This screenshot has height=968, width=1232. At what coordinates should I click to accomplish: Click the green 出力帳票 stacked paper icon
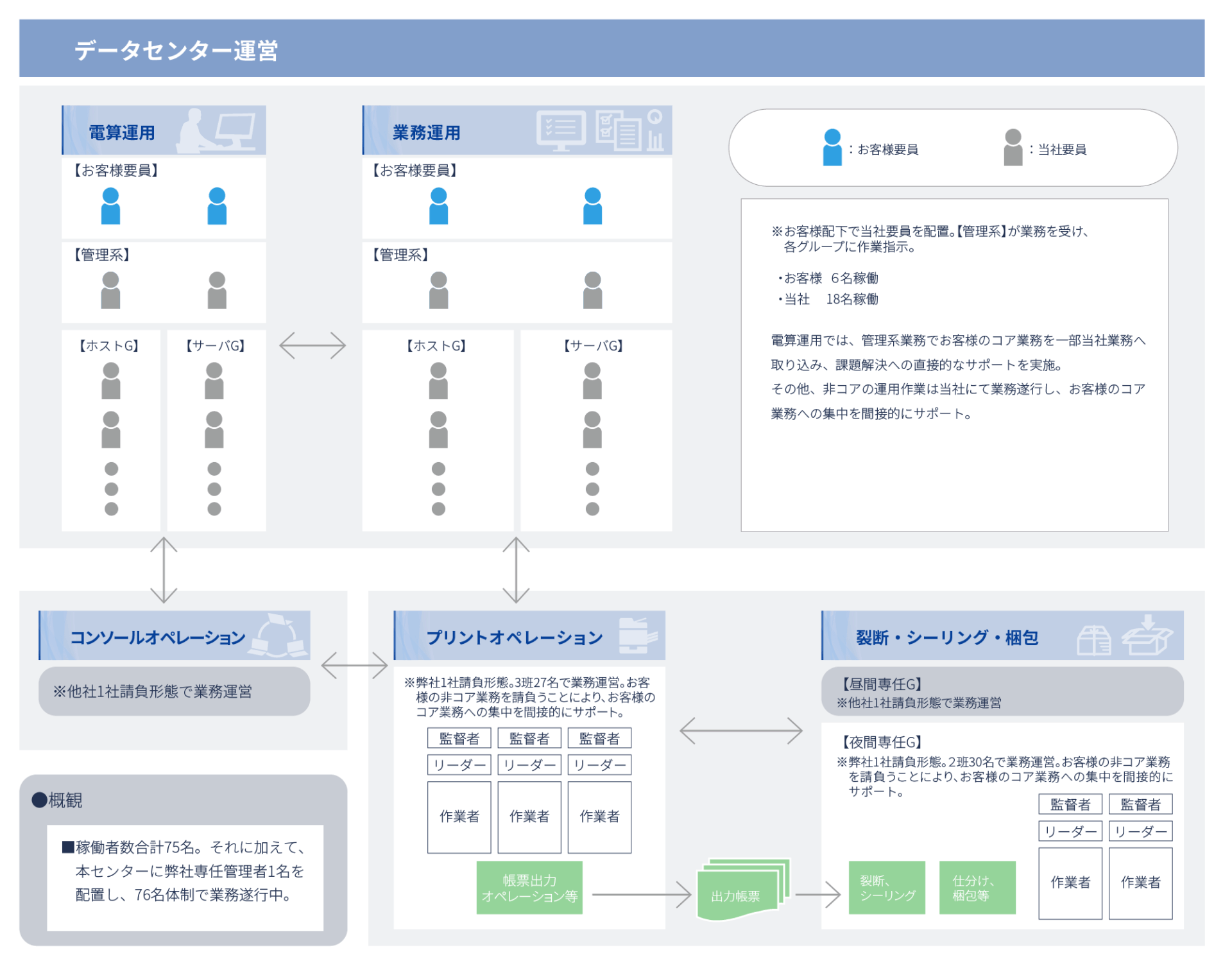click(x=743, y=889)
